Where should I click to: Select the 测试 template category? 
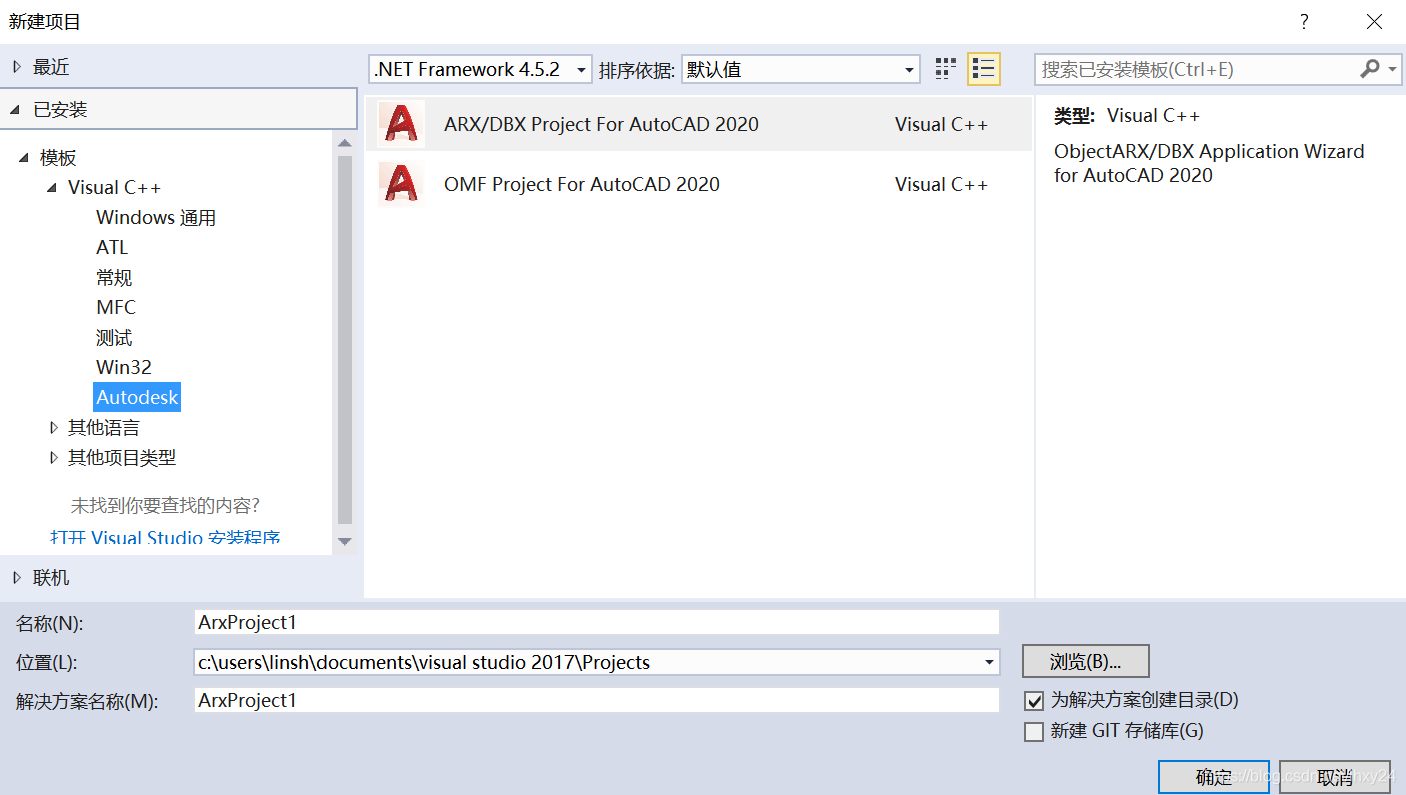point(114,338)
